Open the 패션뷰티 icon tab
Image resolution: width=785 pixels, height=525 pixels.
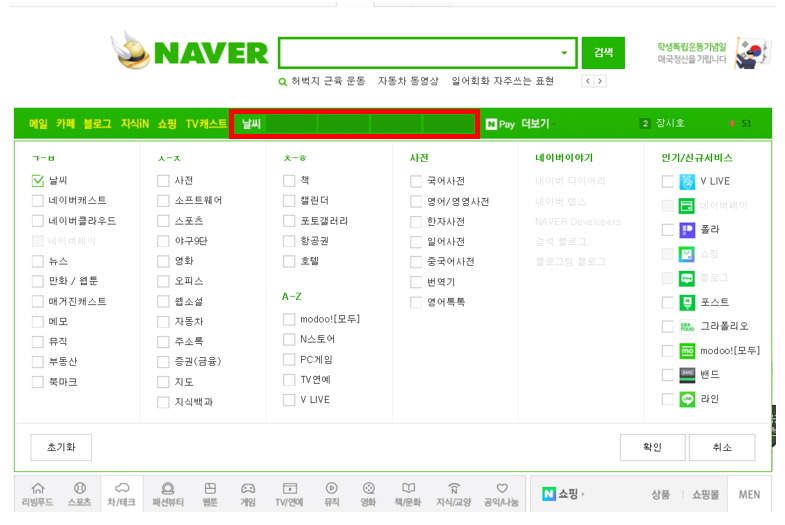pos(168,494)
